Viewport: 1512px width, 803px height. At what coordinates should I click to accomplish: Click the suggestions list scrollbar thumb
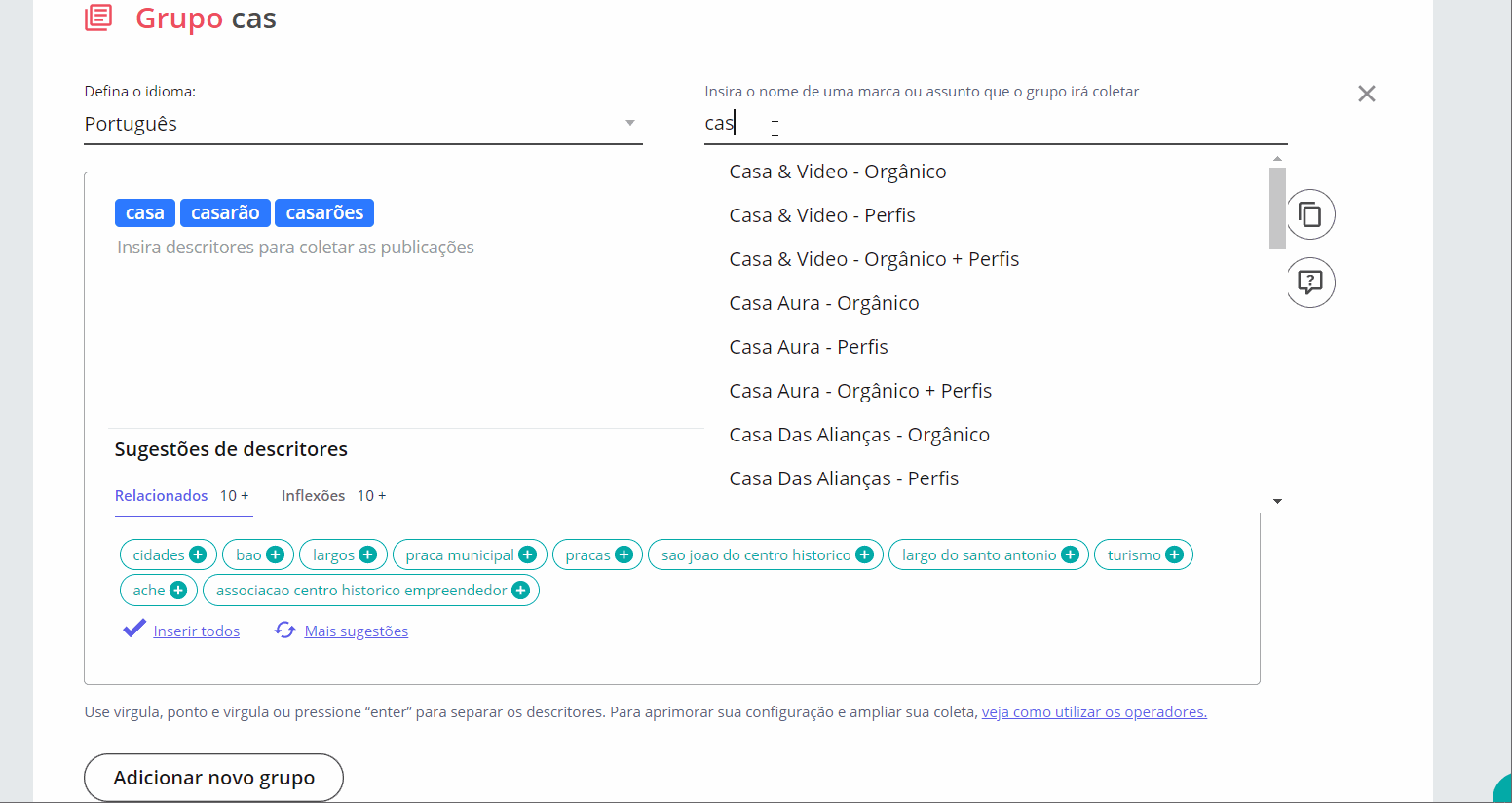[1277, 209]
